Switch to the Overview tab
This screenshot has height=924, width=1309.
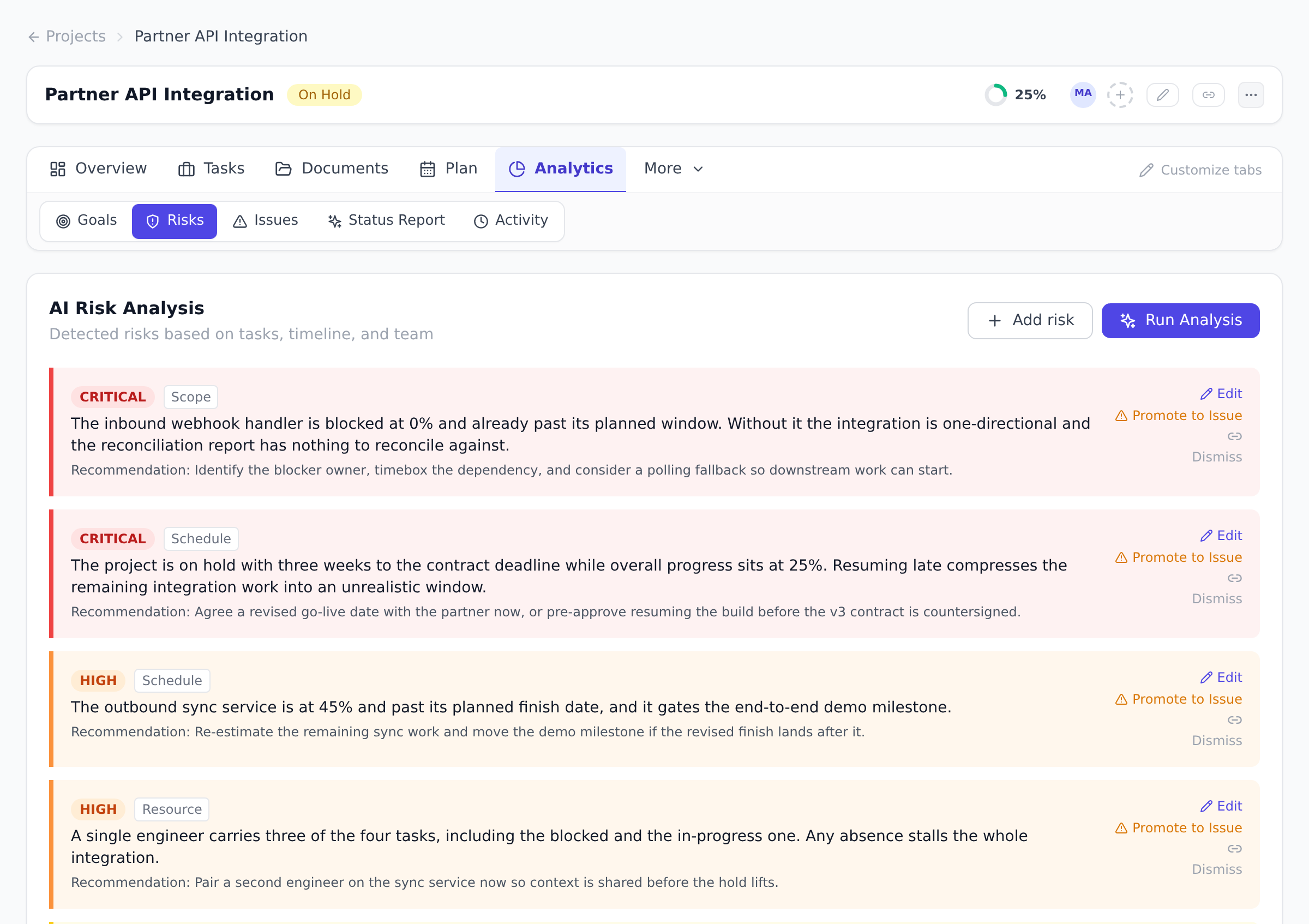click(99, 169)
